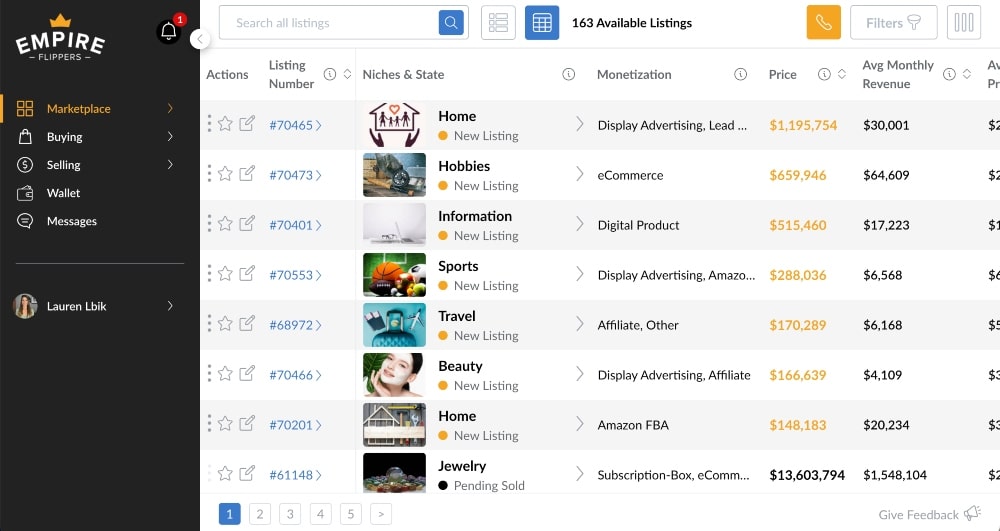Click the orange phone call button

(x=823, y=23)
